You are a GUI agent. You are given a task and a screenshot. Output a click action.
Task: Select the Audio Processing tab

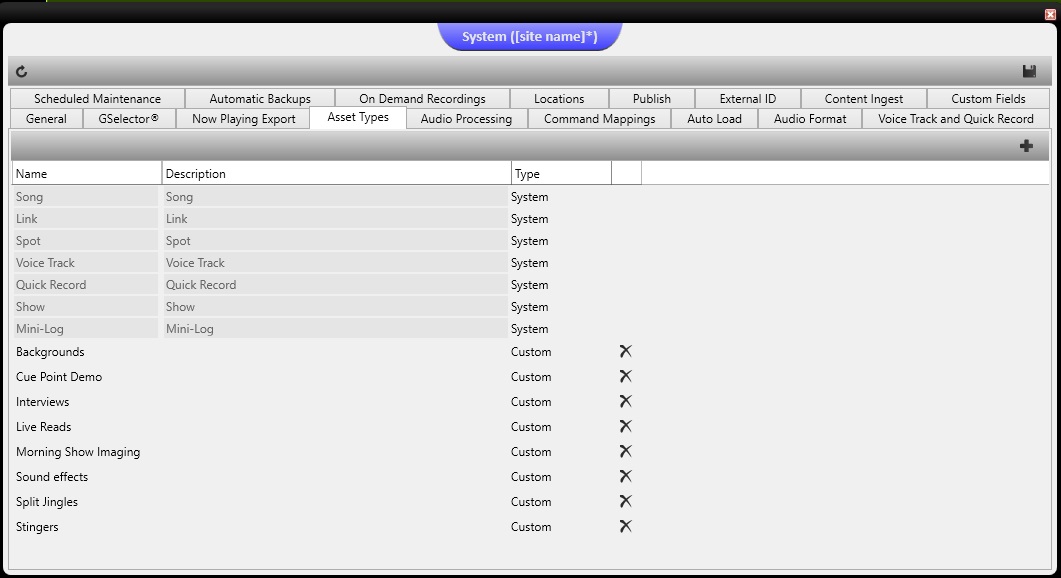tap(466, 119)
